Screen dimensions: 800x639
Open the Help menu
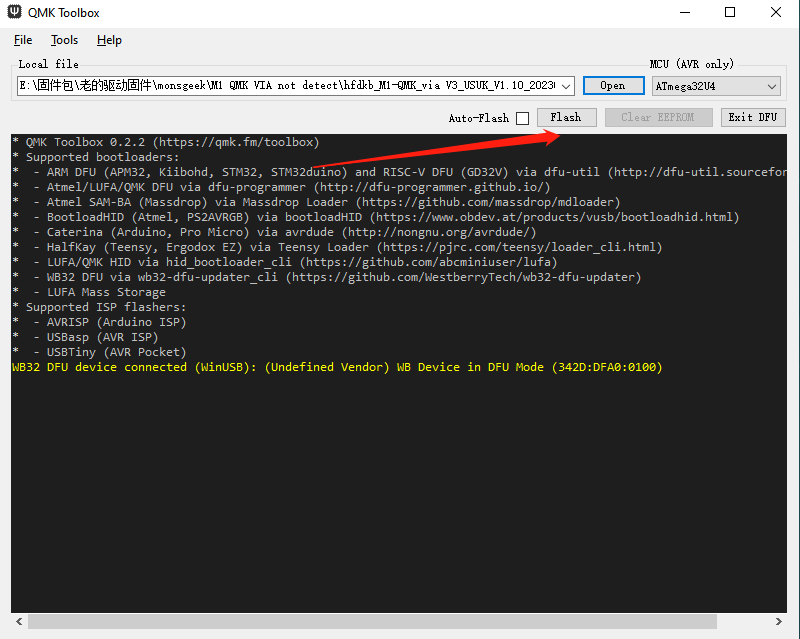[x=109, y=40]
